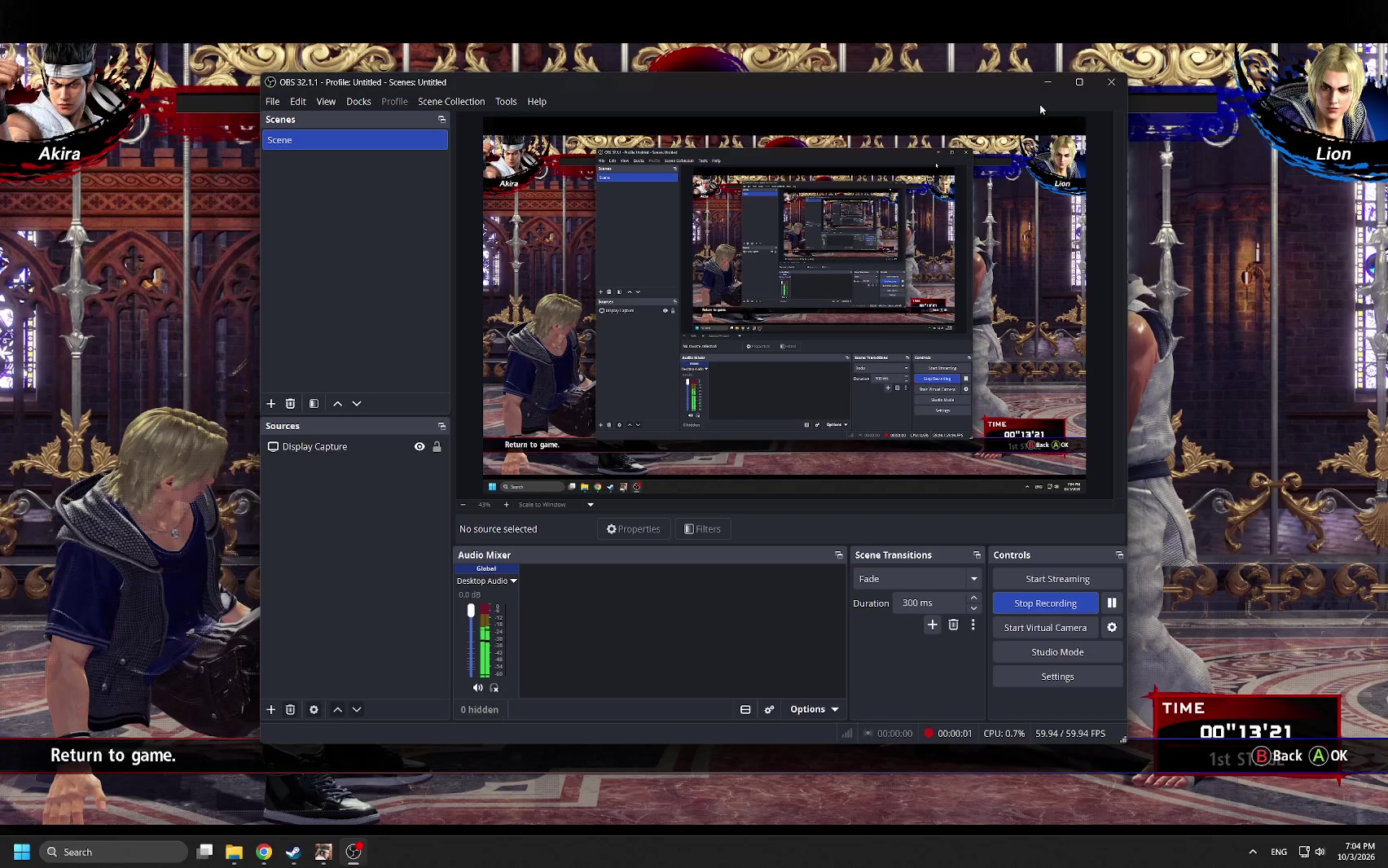
Task: Toggle audio monitoring headphones for Desktop Audio
Action: (x=494, y=688)
